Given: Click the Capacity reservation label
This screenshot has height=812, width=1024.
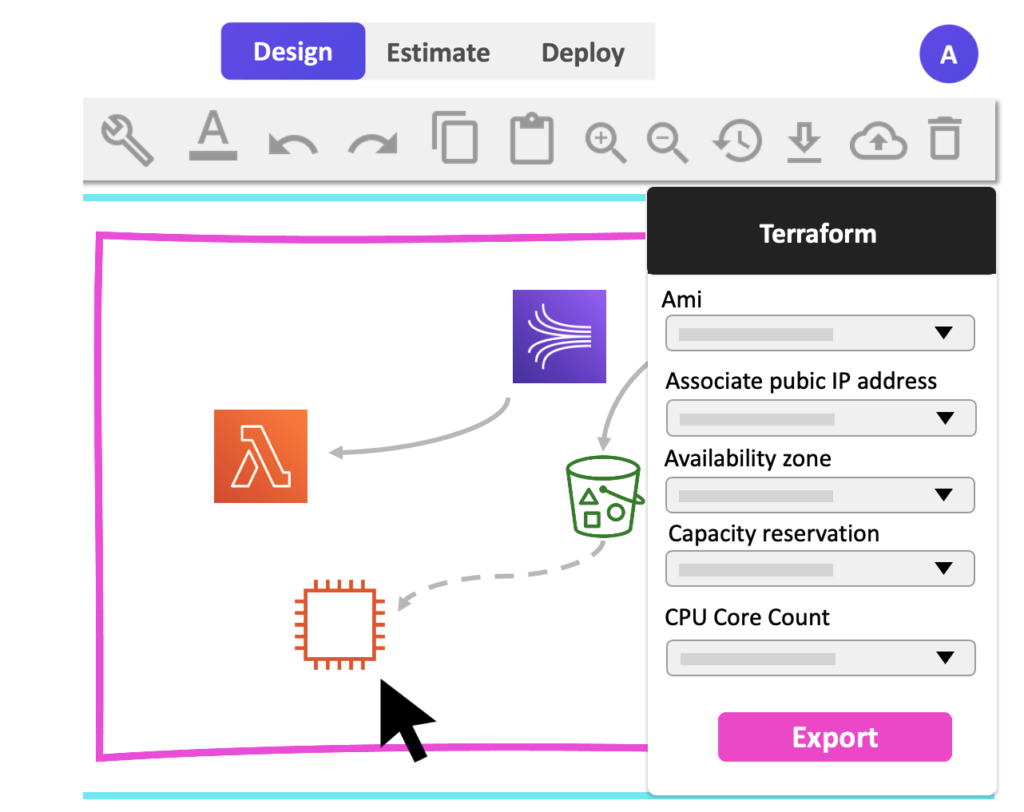Looking at the screenshot, I should point(774,534).
